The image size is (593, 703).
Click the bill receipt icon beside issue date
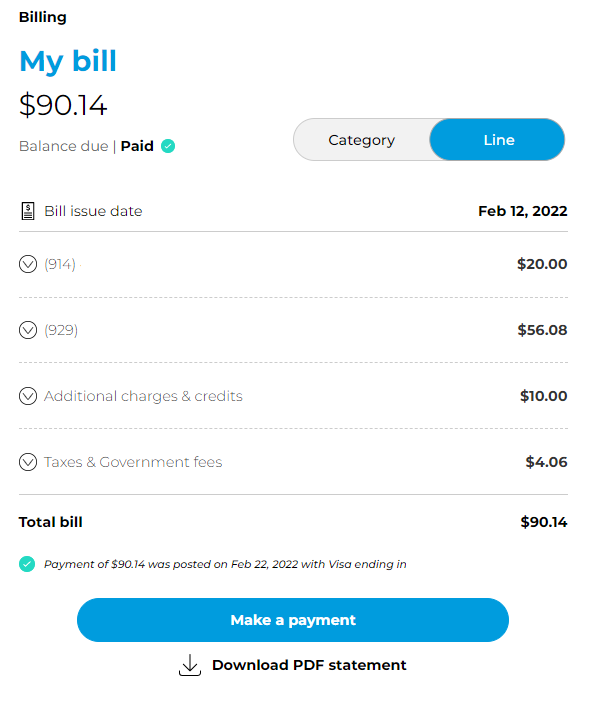click(x=28, y=211)
